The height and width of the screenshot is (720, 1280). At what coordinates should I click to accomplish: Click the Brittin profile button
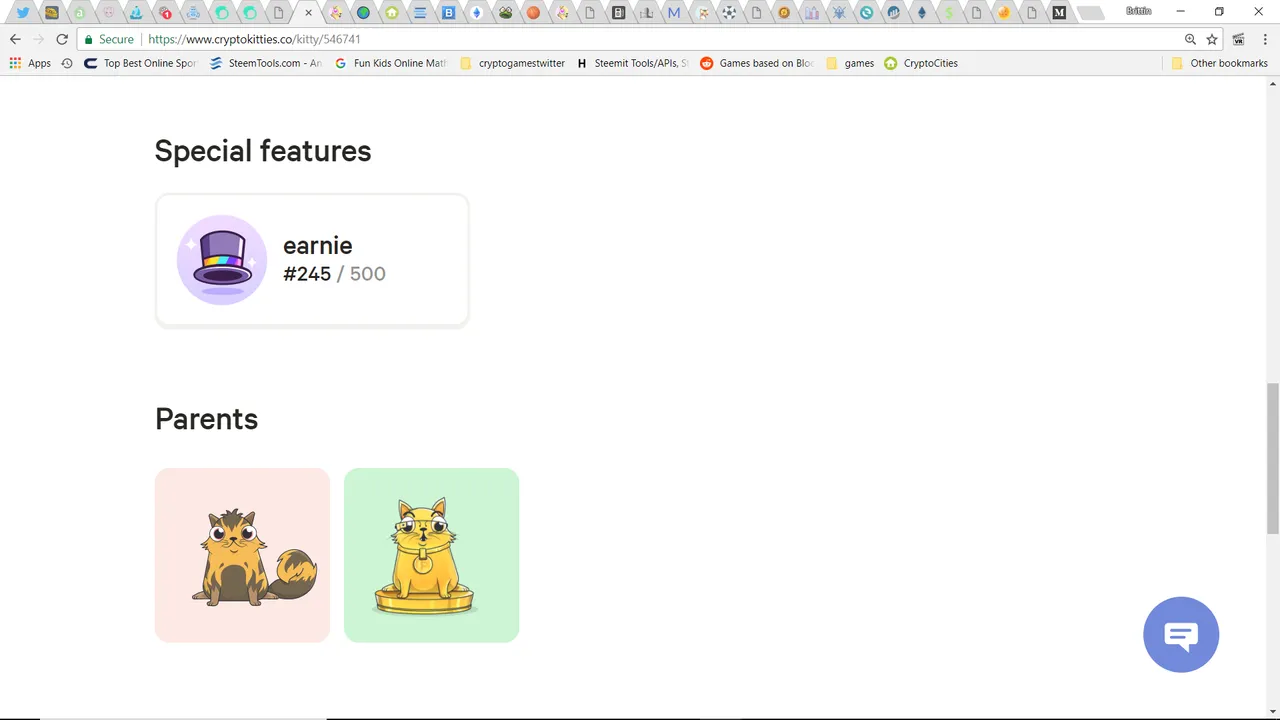click(1138, 10)
